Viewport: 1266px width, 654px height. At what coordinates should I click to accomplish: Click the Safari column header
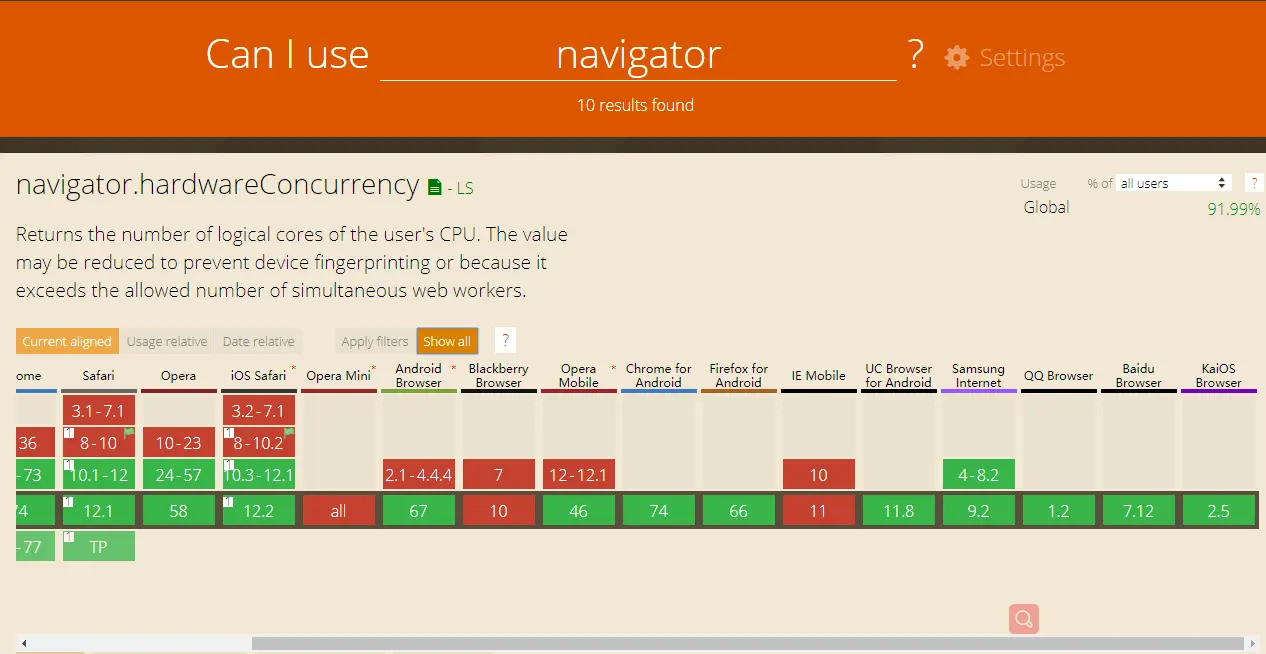point(99,376)
